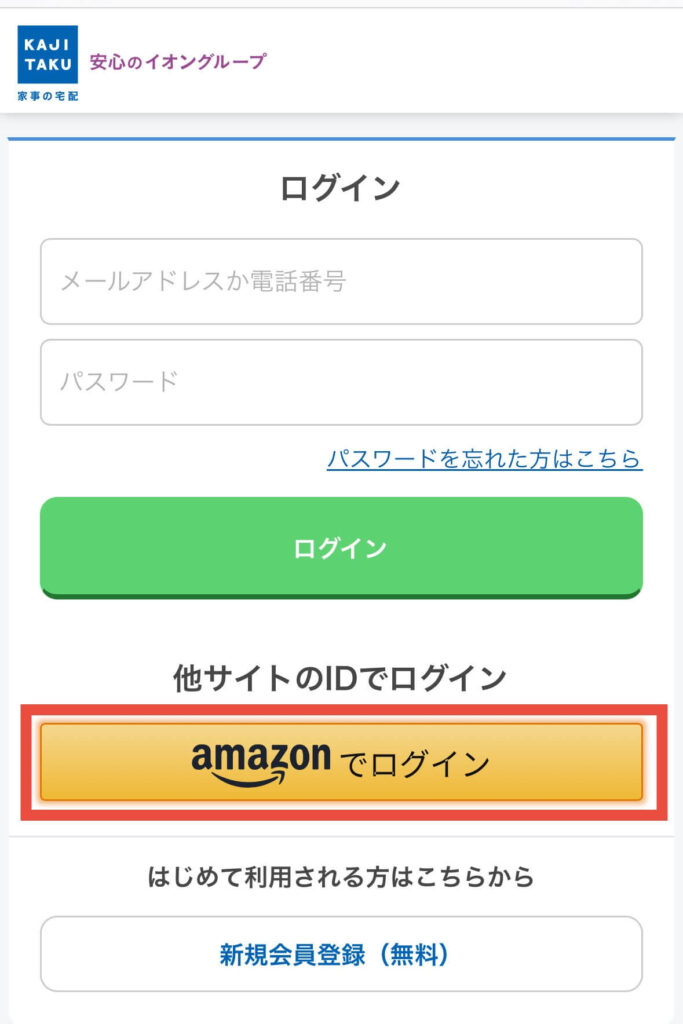Focus the メールアドレスか電話番号 field
Viewport: 683px width, 1024px height.
(341, 281)
